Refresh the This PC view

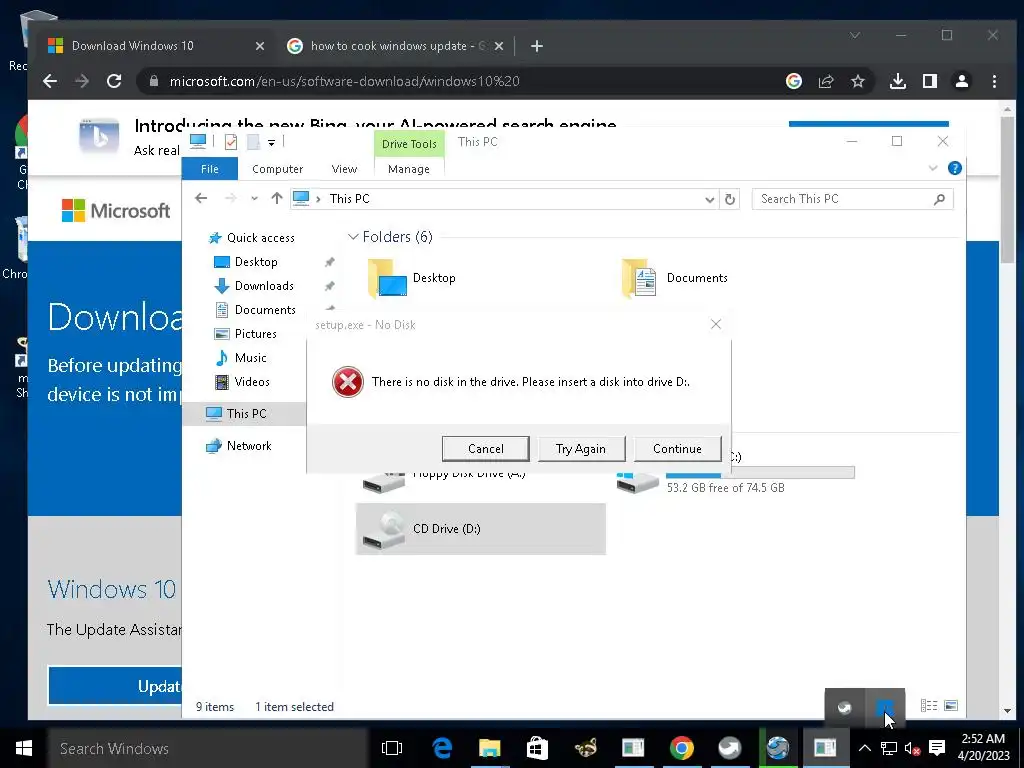(730, 199)
